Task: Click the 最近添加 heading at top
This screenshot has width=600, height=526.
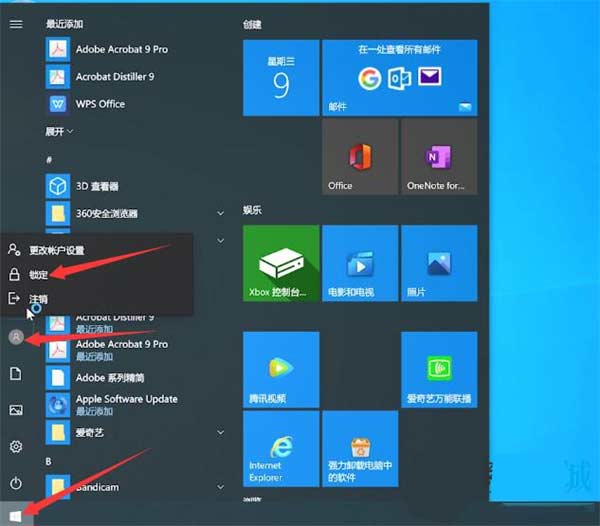Action: coord(65,24)
